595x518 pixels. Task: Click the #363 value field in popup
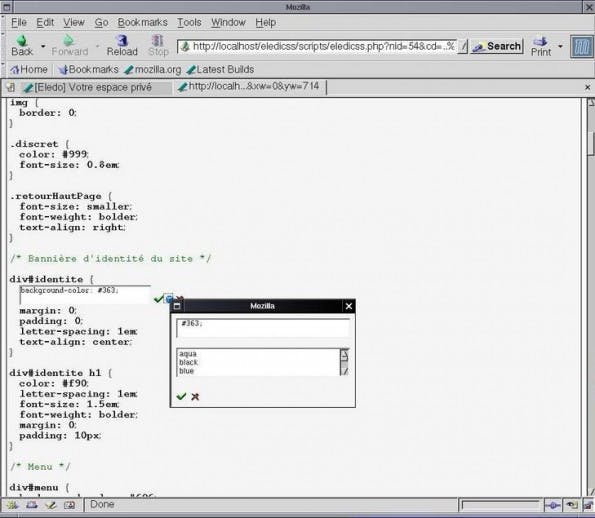[263, 328]
